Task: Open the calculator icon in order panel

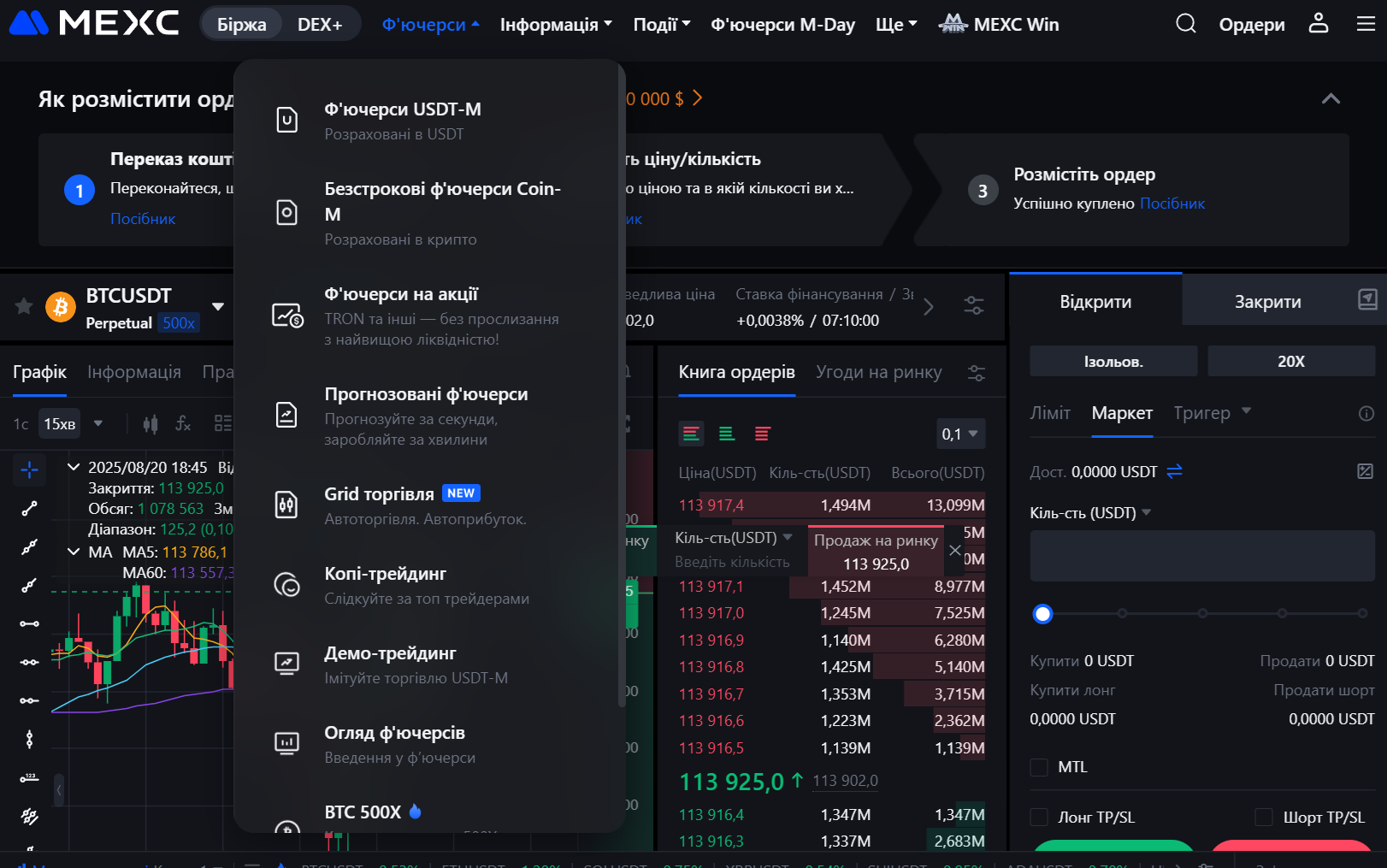Action: (x=1366, y=471)
